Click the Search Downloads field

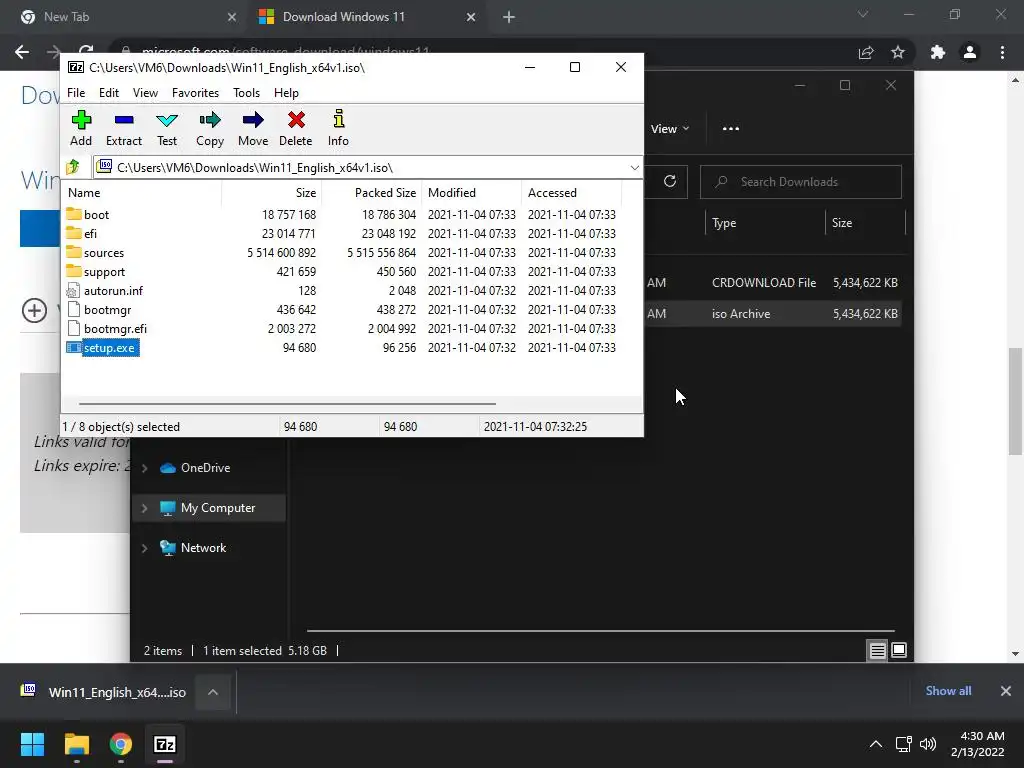[x=801, y=182]
